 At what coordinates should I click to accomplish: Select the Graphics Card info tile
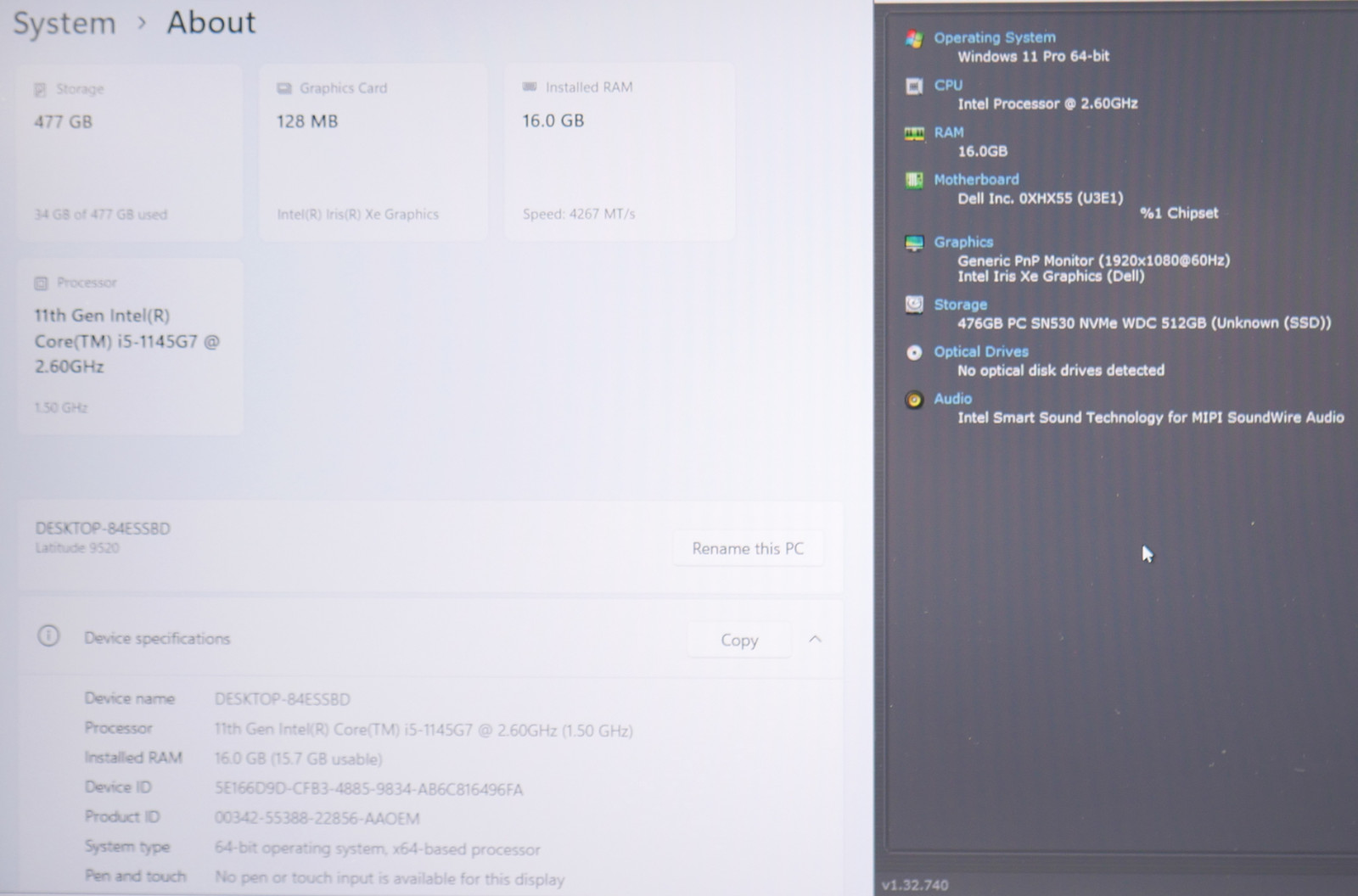373,152
